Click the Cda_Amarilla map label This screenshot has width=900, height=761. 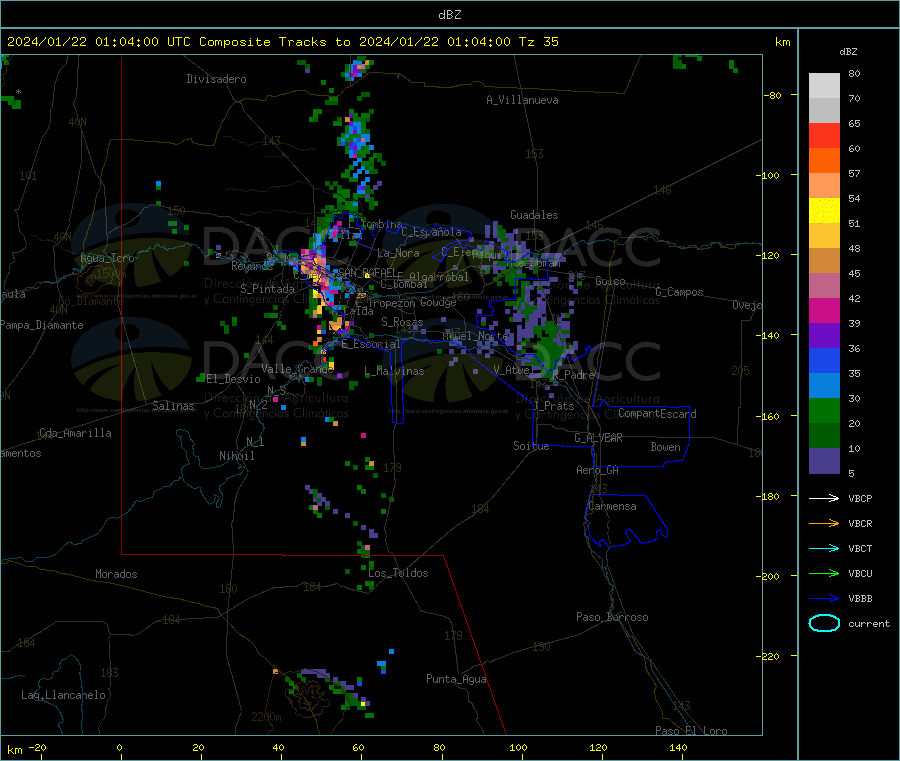point(75,433)
